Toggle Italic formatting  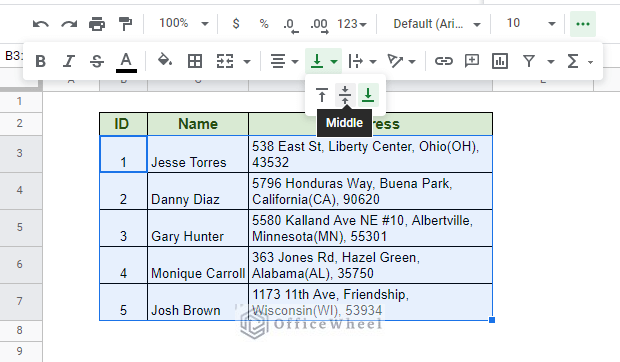coord(69,61)
